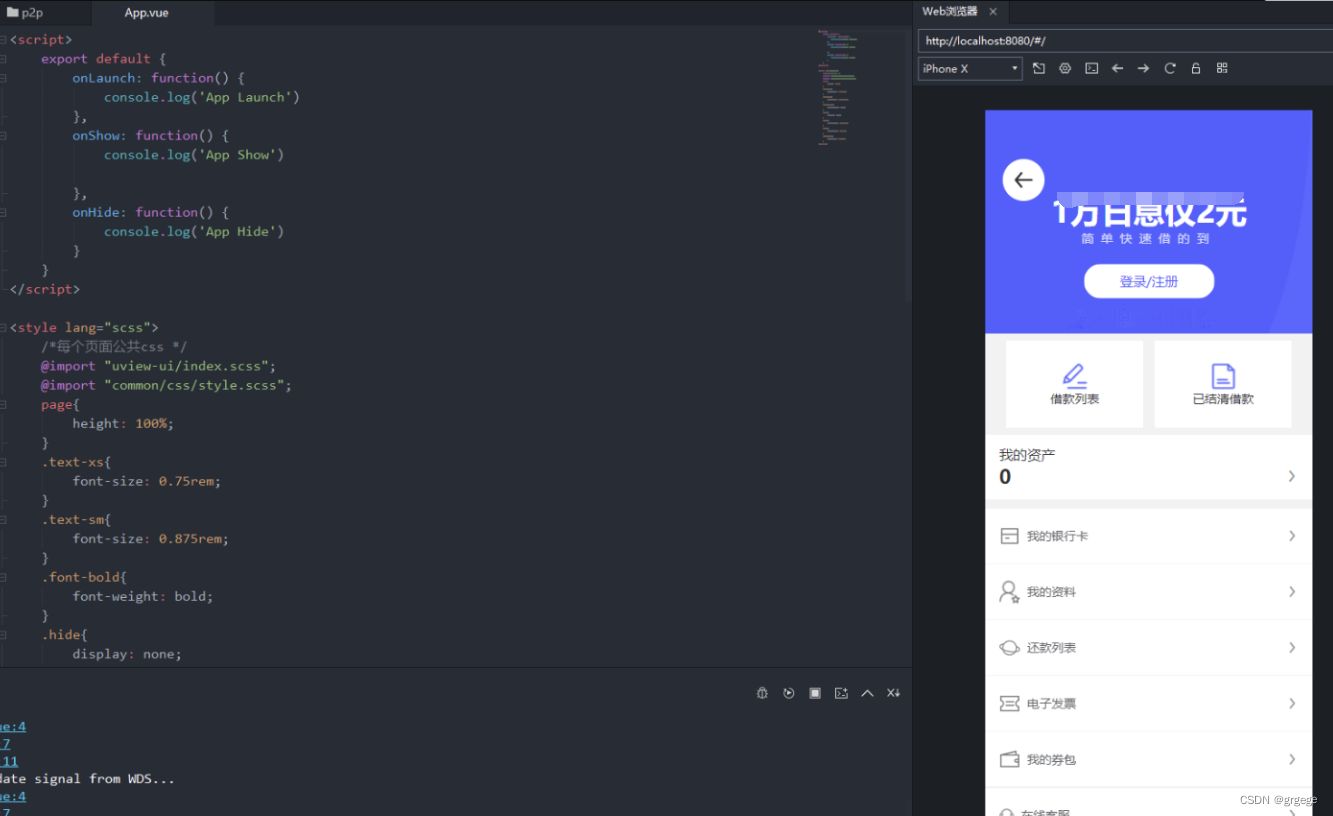Stop the dev server with the square icon

814,692
